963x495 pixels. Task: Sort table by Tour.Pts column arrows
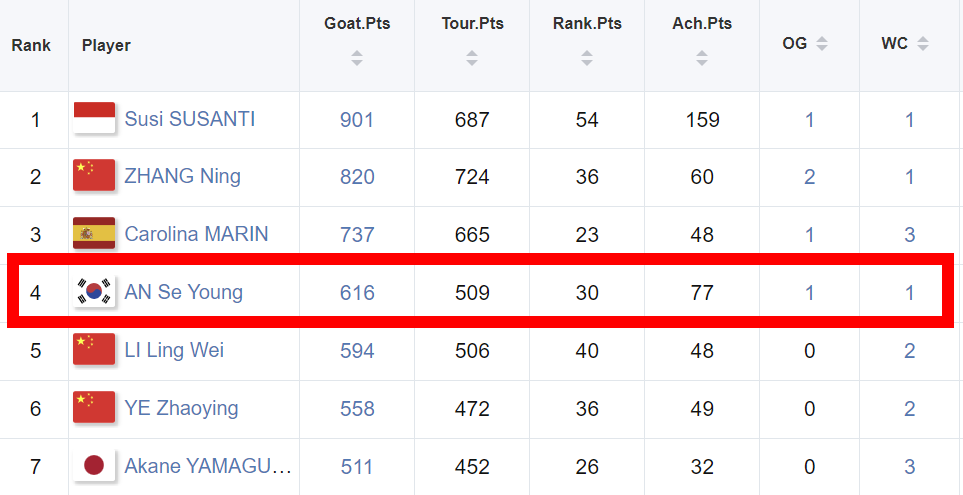coord(472,58)
